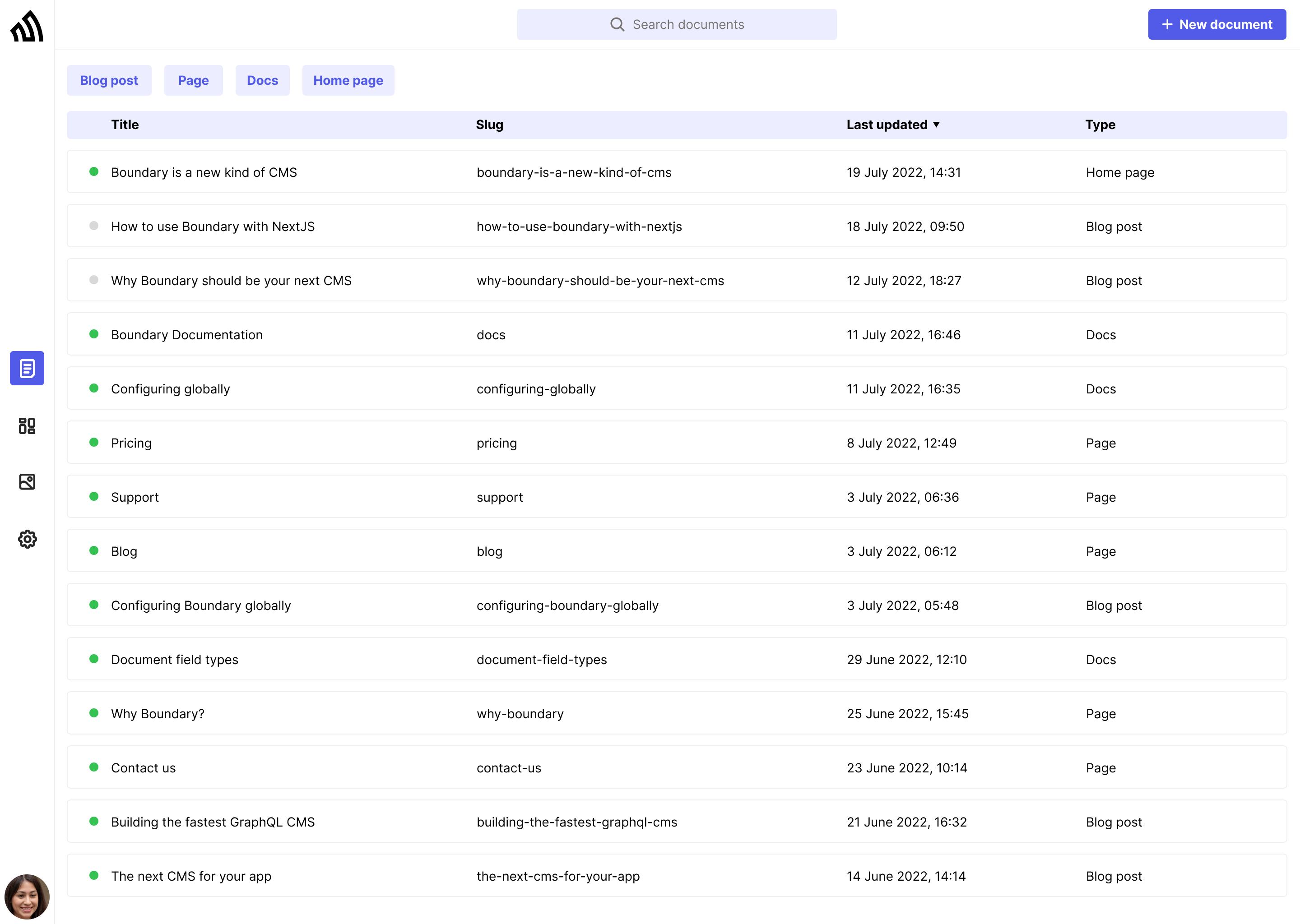Click slug 'document-field-types'
Screen dimensions: 1300x924
point(541,660)
